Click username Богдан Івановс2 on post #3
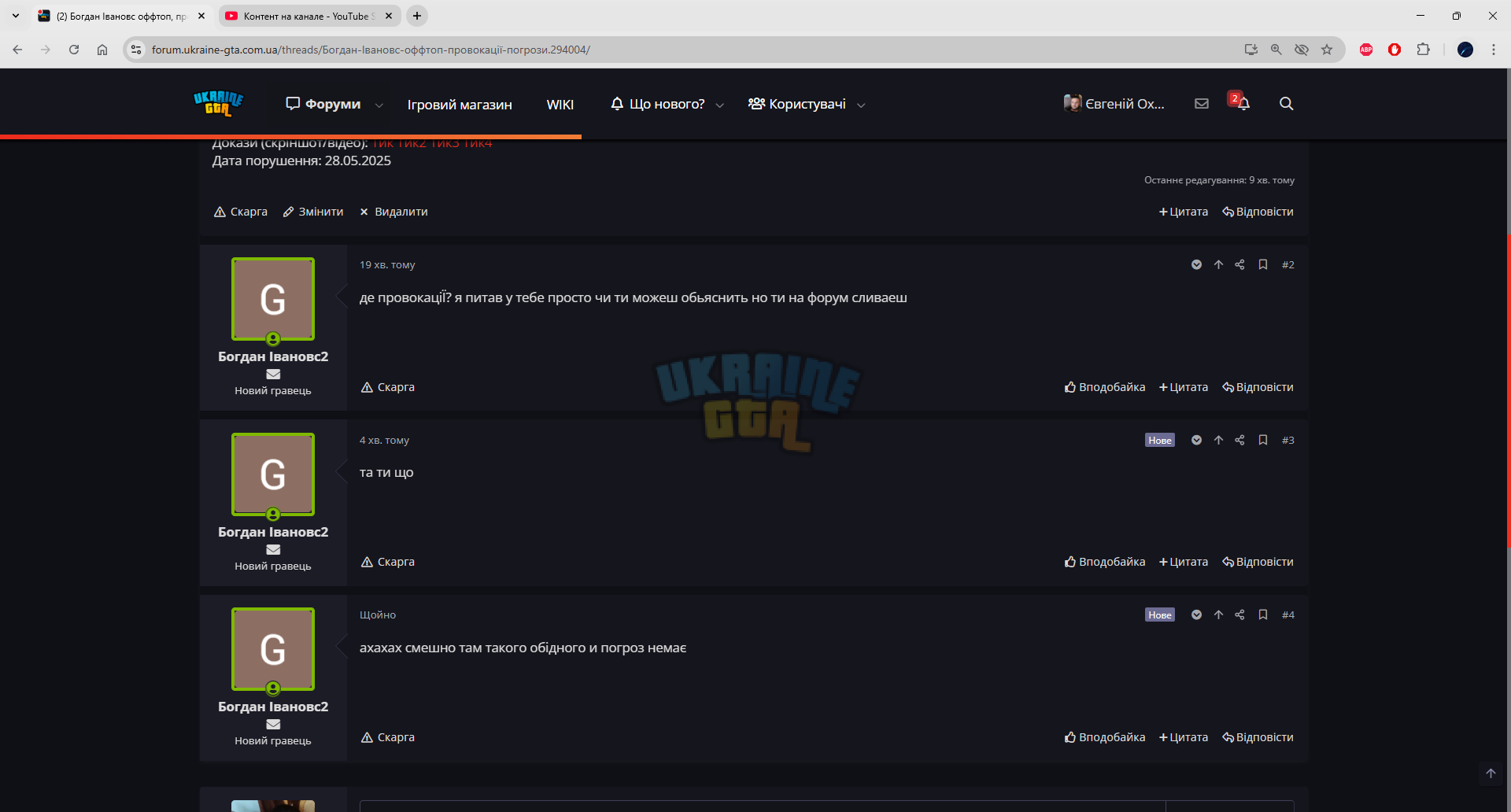 tap(273, 532)
